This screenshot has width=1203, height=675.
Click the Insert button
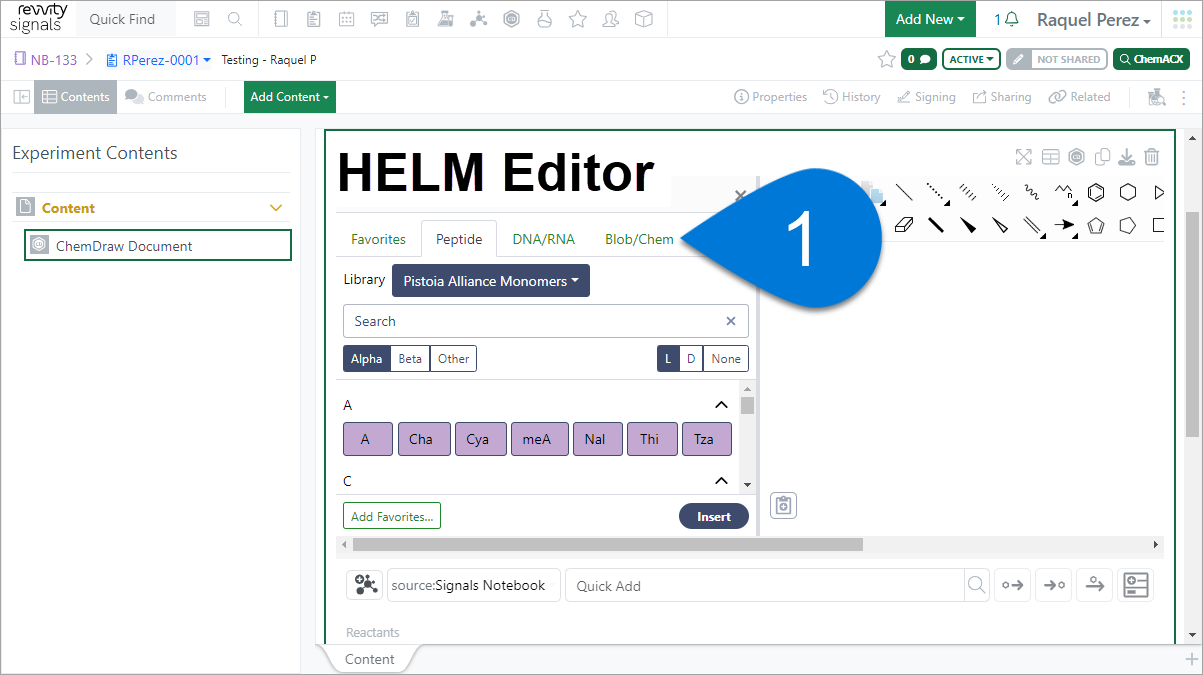click(714, 516)
